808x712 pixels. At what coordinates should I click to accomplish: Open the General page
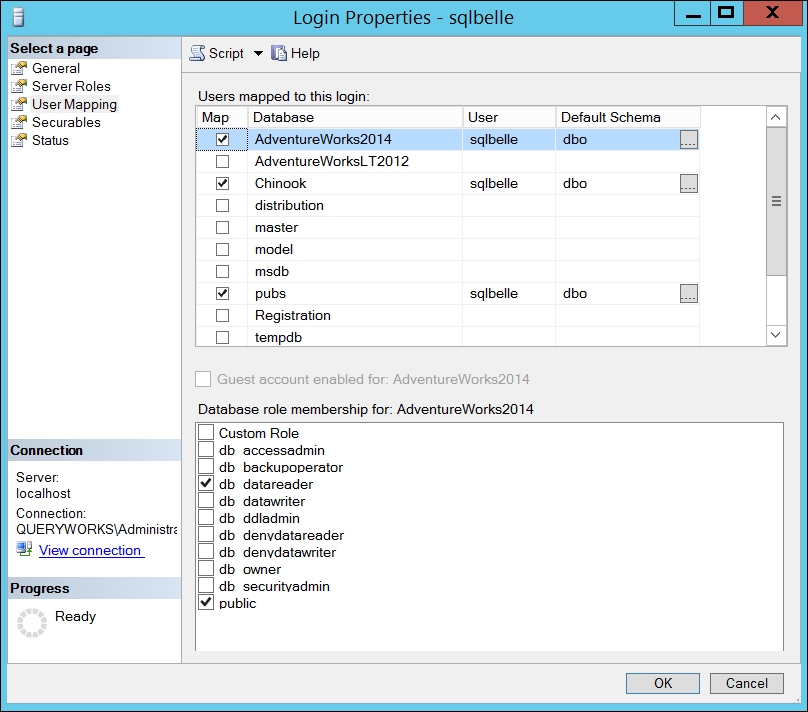click(56, 68)
